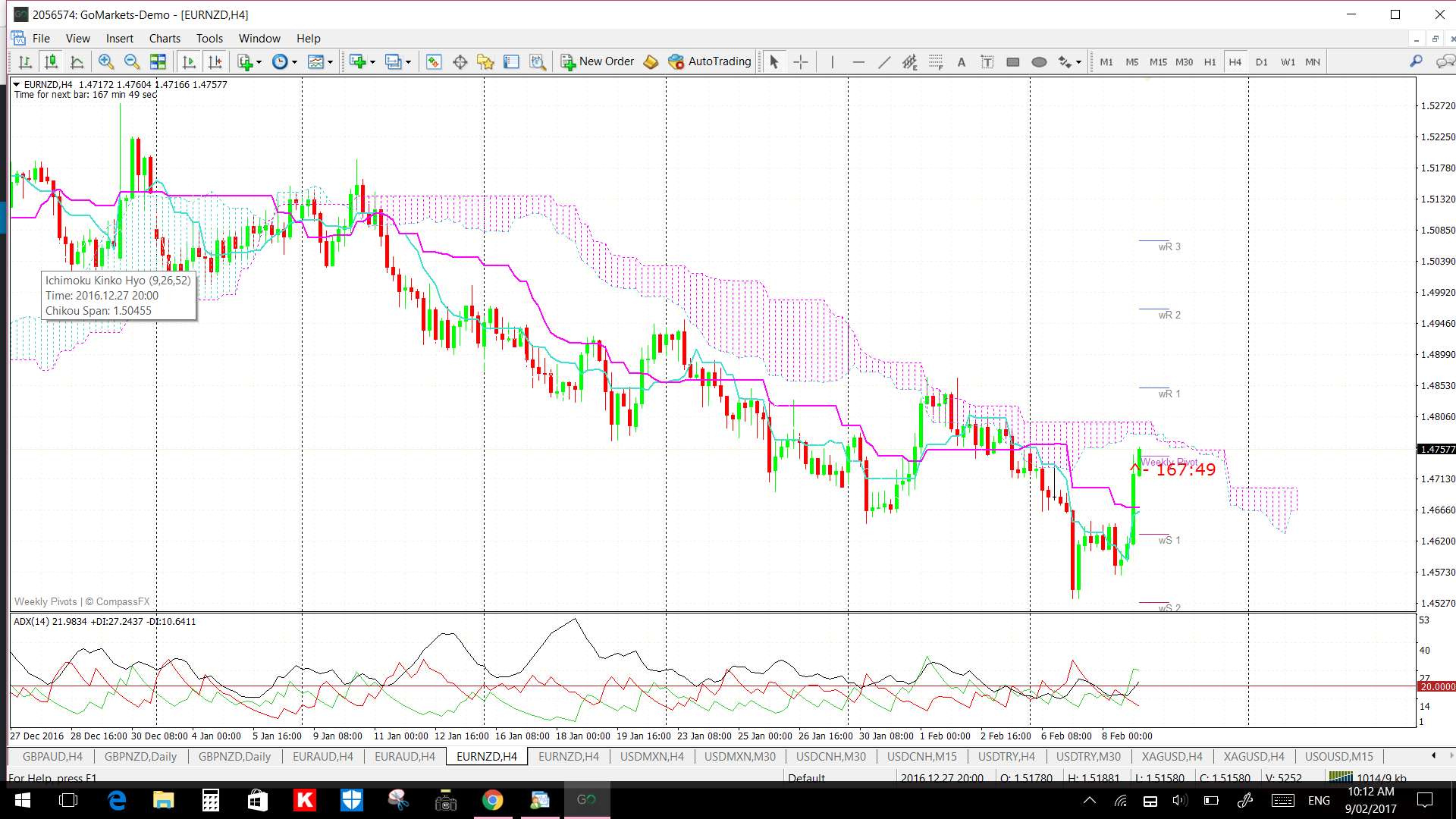Image resolution: width=1456 pixels, height=819 pixels.
Task: Toggle Chart Shift from right border
Action: tap(215, 62)
